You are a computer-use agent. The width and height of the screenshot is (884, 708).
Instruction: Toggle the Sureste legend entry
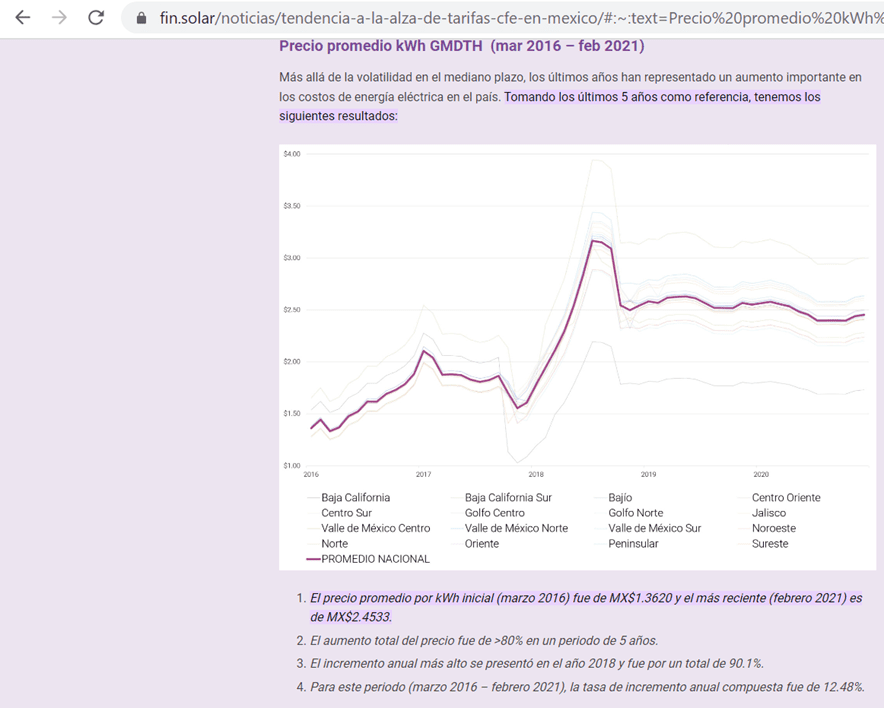coord(769,544)
